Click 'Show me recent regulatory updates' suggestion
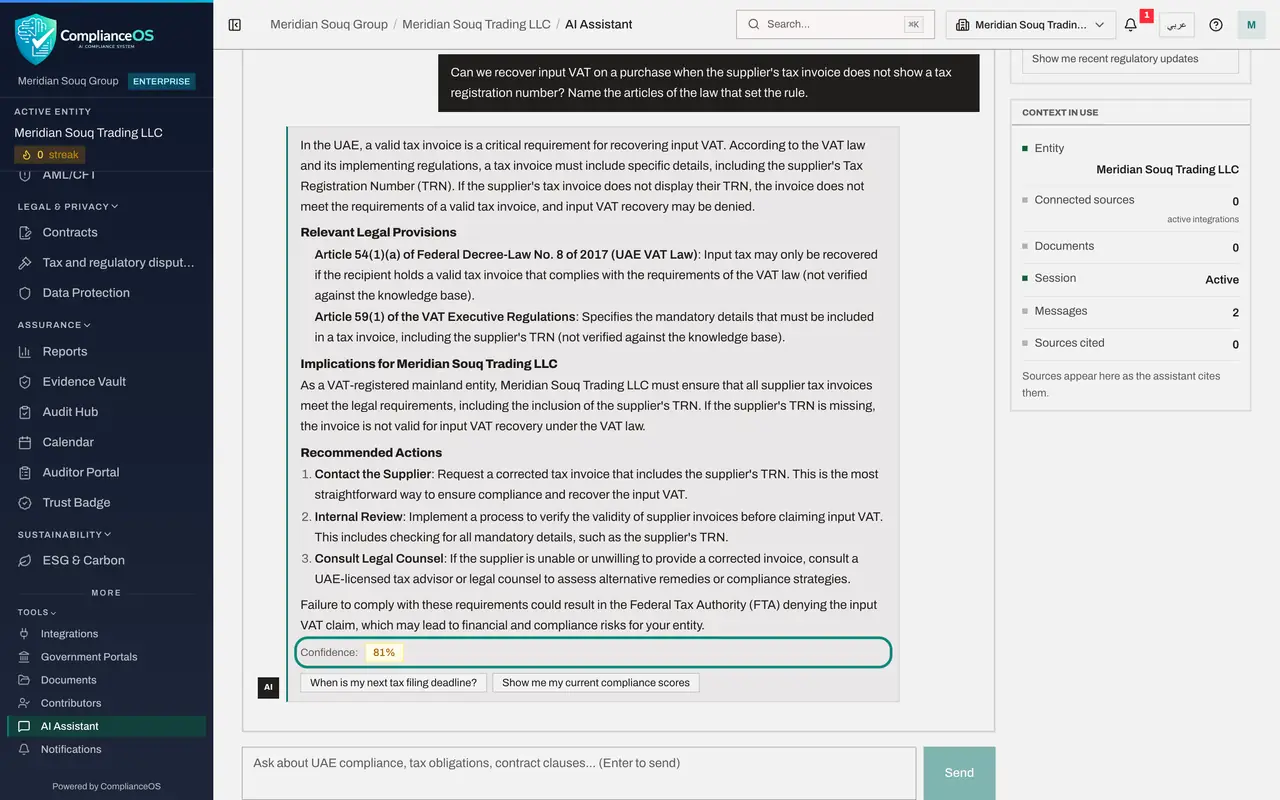The image size is (1280, 800). [1130, 59]
